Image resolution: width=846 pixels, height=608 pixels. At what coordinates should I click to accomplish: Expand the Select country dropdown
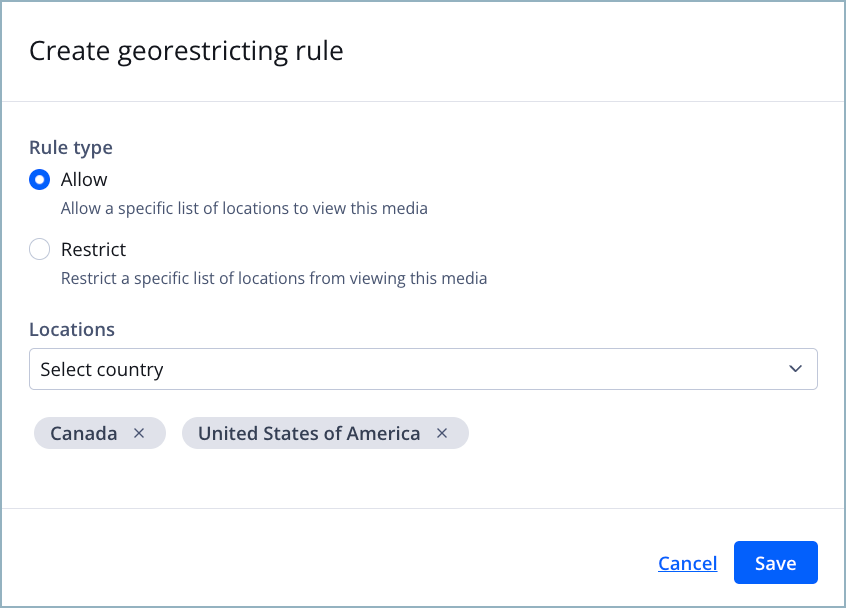click(x=423, y=369)
